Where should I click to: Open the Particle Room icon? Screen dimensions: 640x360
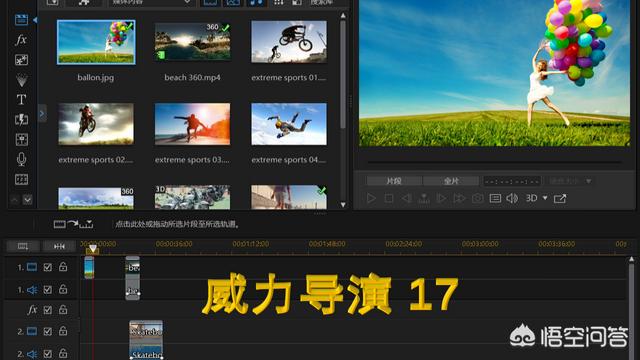coord(21,80)
